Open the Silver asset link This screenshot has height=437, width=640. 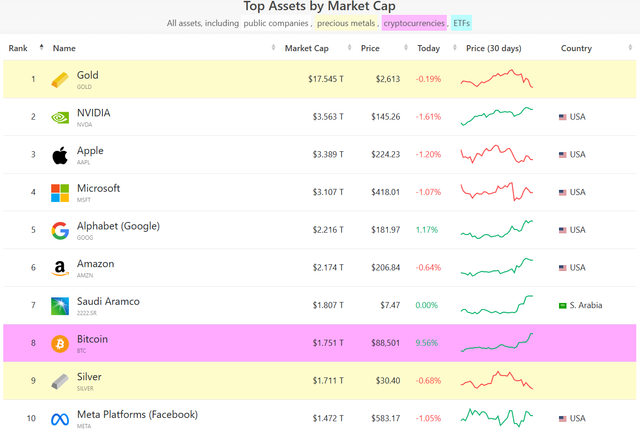pos(89,377)
